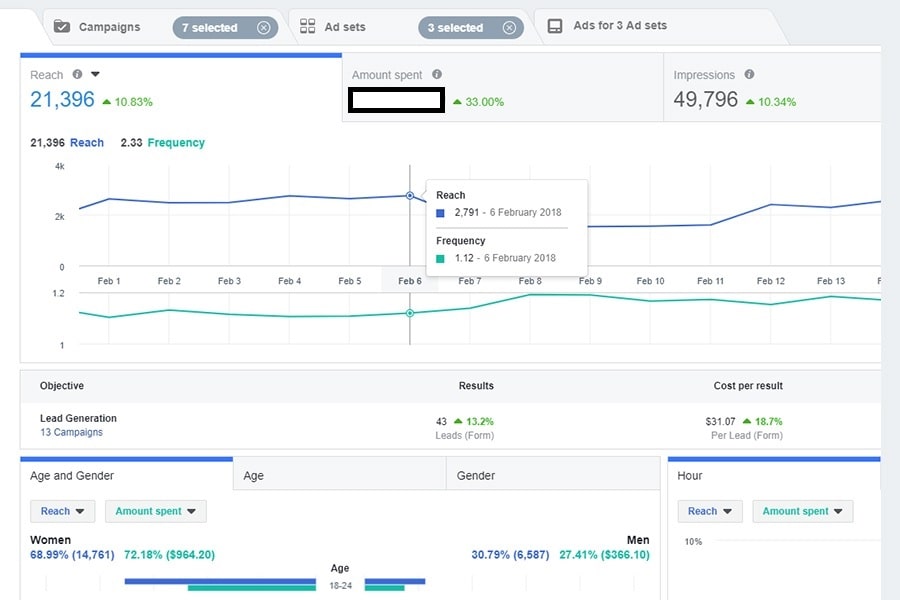900x600 pixels.
Task: Show info tooltip for Amount spent
Action: pos(437,74)
